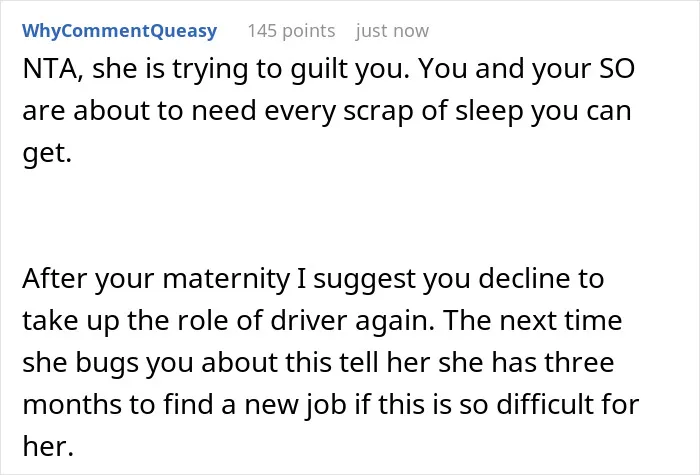This screenshot has width=700, height=475.
Task: Click the word 'guilt' in first line
Action: [x=319, y=70]
